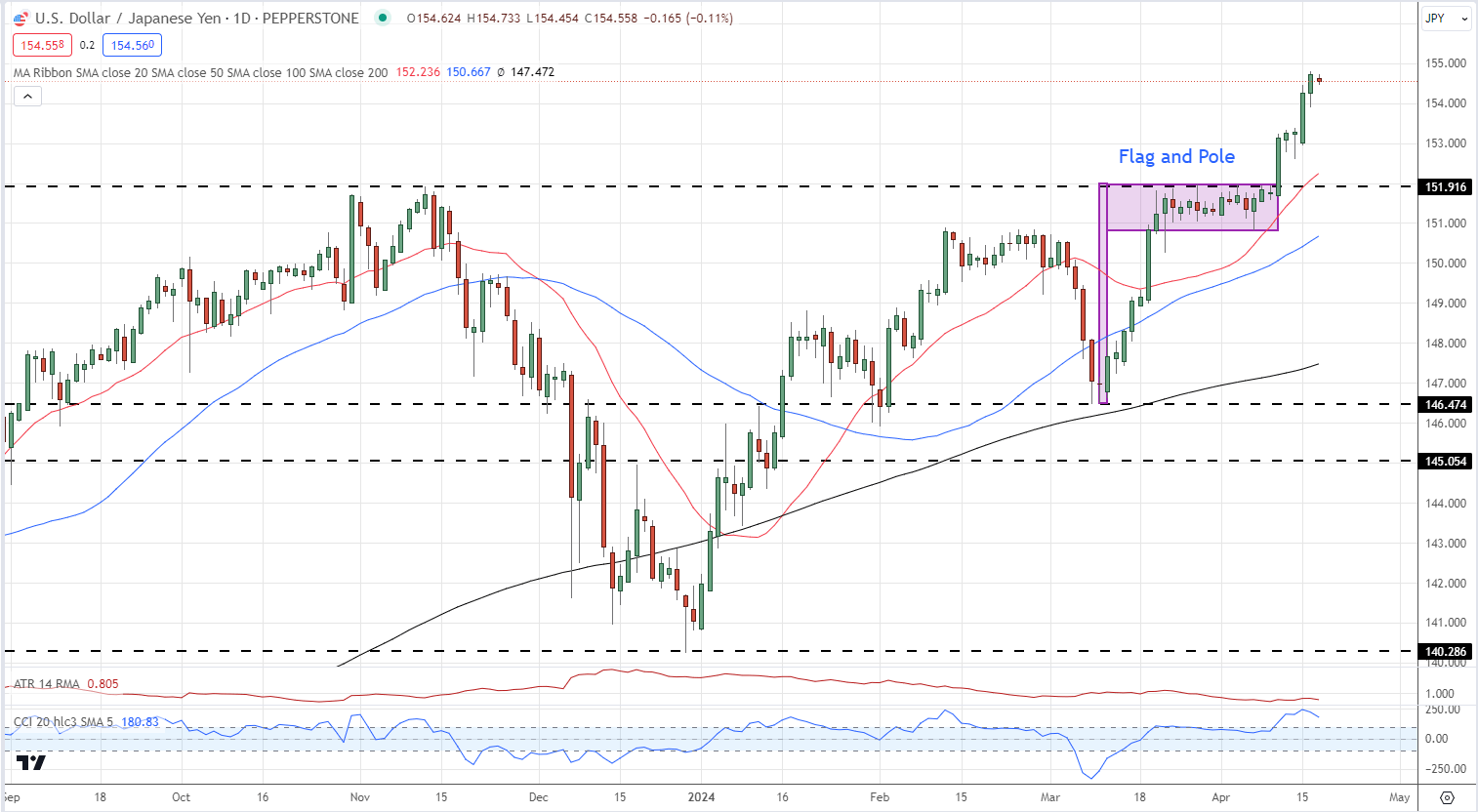Click the 151.916 horizontal line price label
This screenshot has width=1478, height=812.
[1446, 187]
